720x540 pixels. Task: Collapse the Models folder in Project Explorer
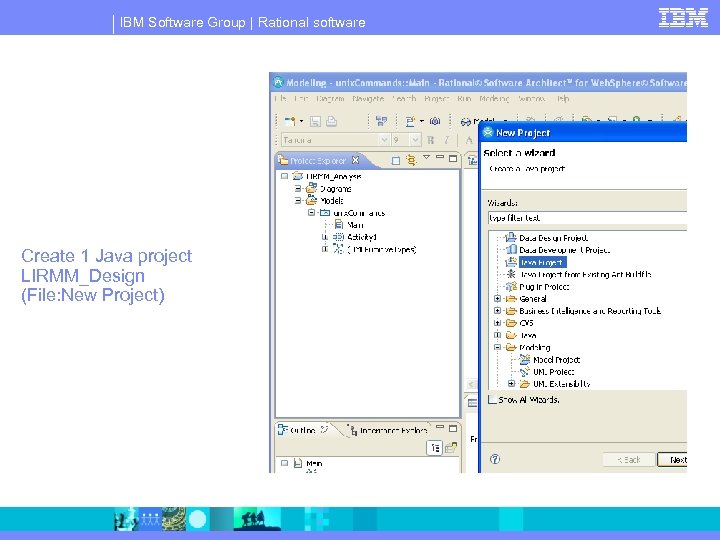point(298,200)
